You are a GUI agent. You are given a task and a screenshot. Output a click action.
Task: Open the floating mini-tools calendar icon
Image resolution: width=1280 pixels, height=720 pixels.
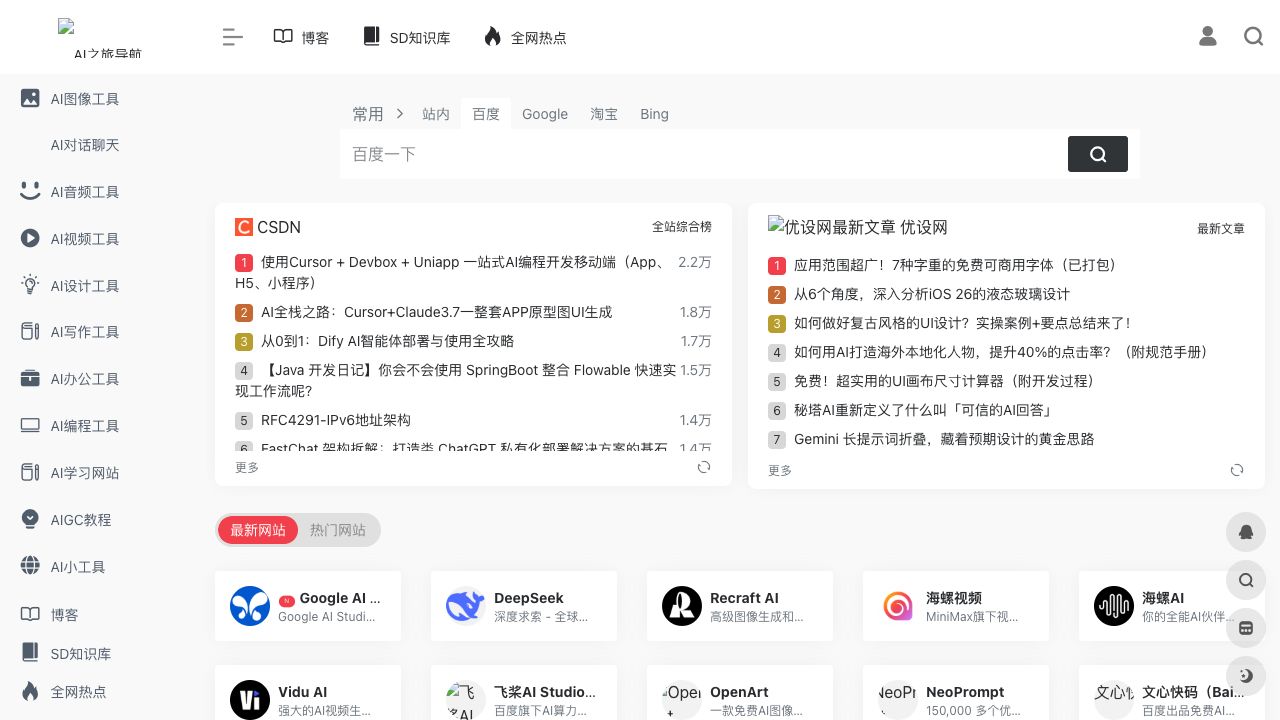[1246, 628]
